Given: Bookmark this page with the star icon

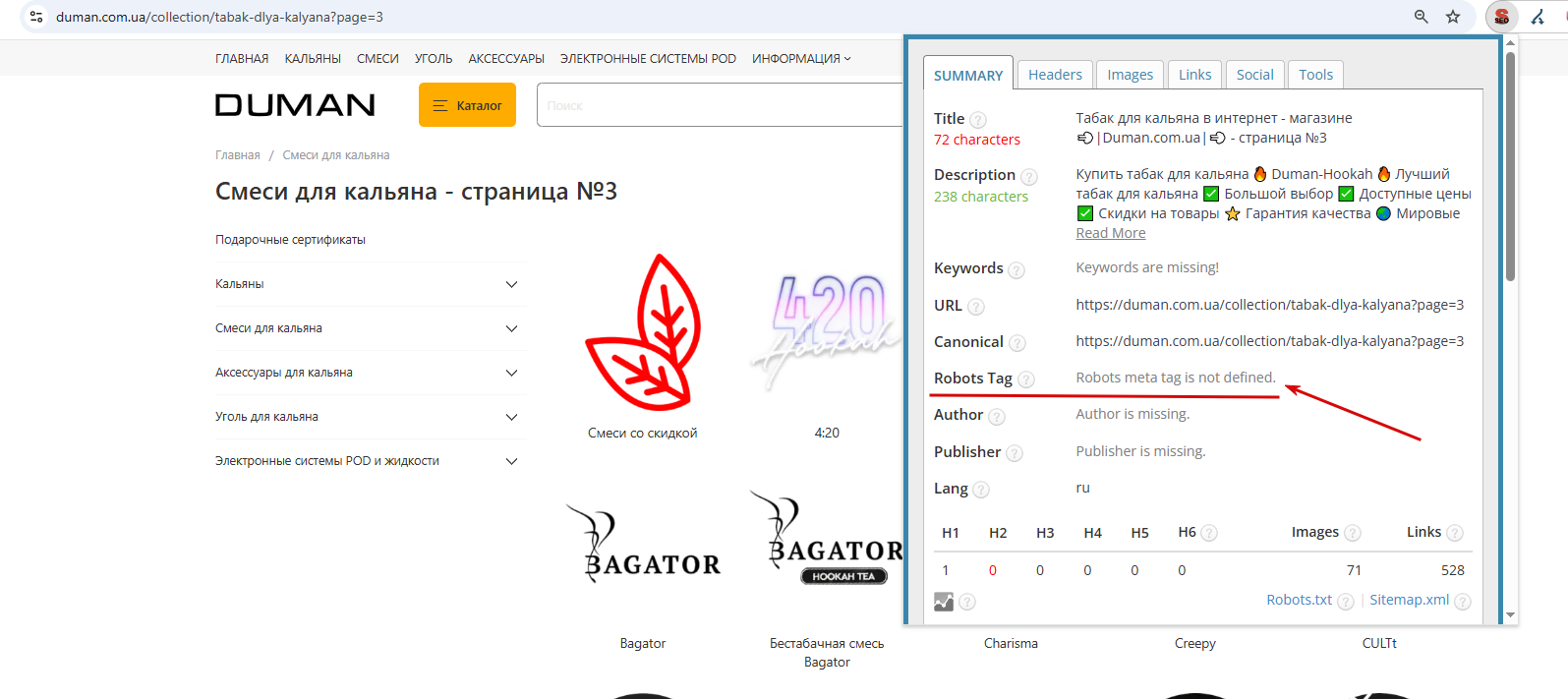Looking at the screenshot, I should point(1453,17).
